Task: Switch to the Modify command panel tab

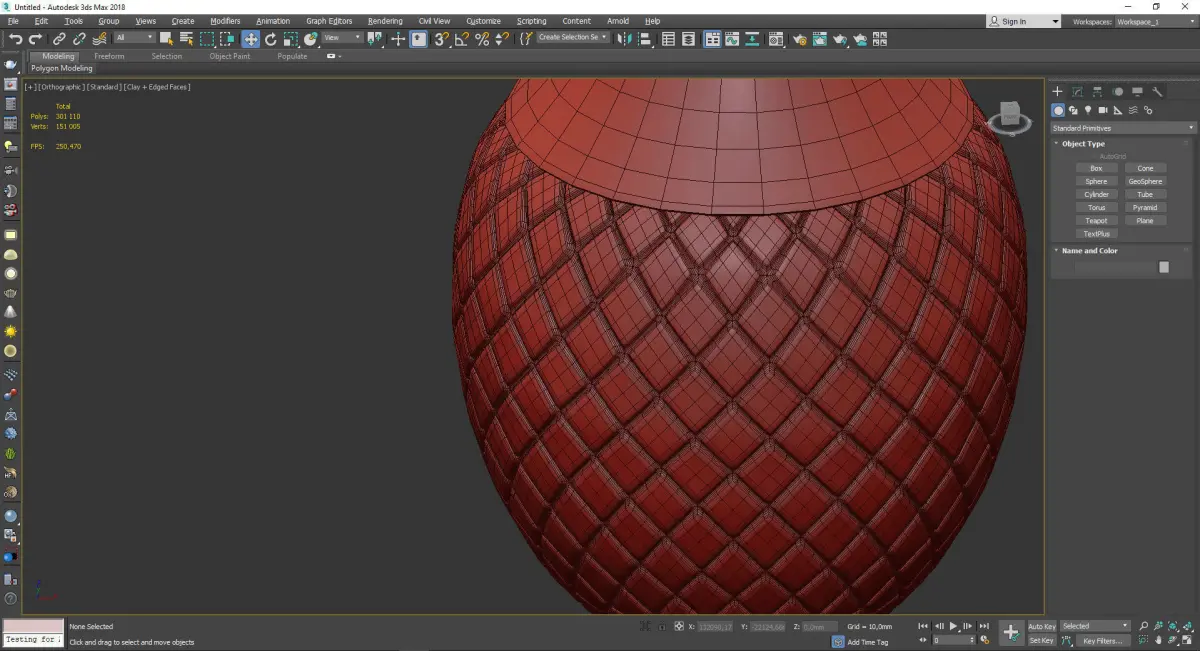Action: click(x=1077, y=92)
